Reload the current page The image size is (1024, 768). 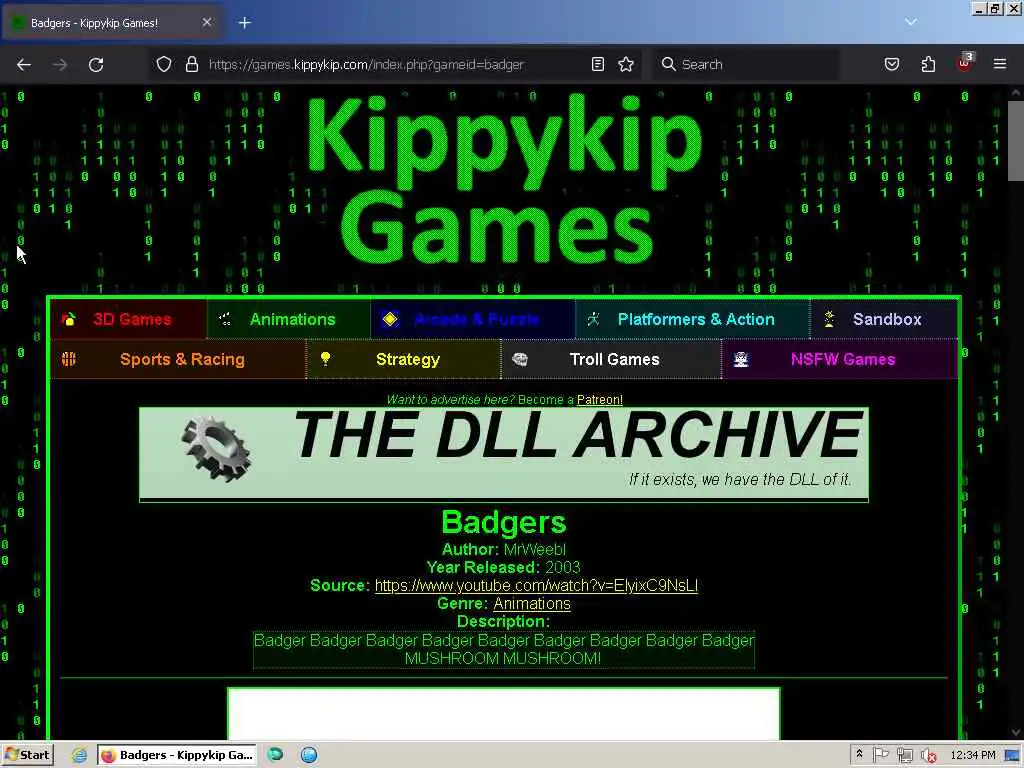coord(96,65)
